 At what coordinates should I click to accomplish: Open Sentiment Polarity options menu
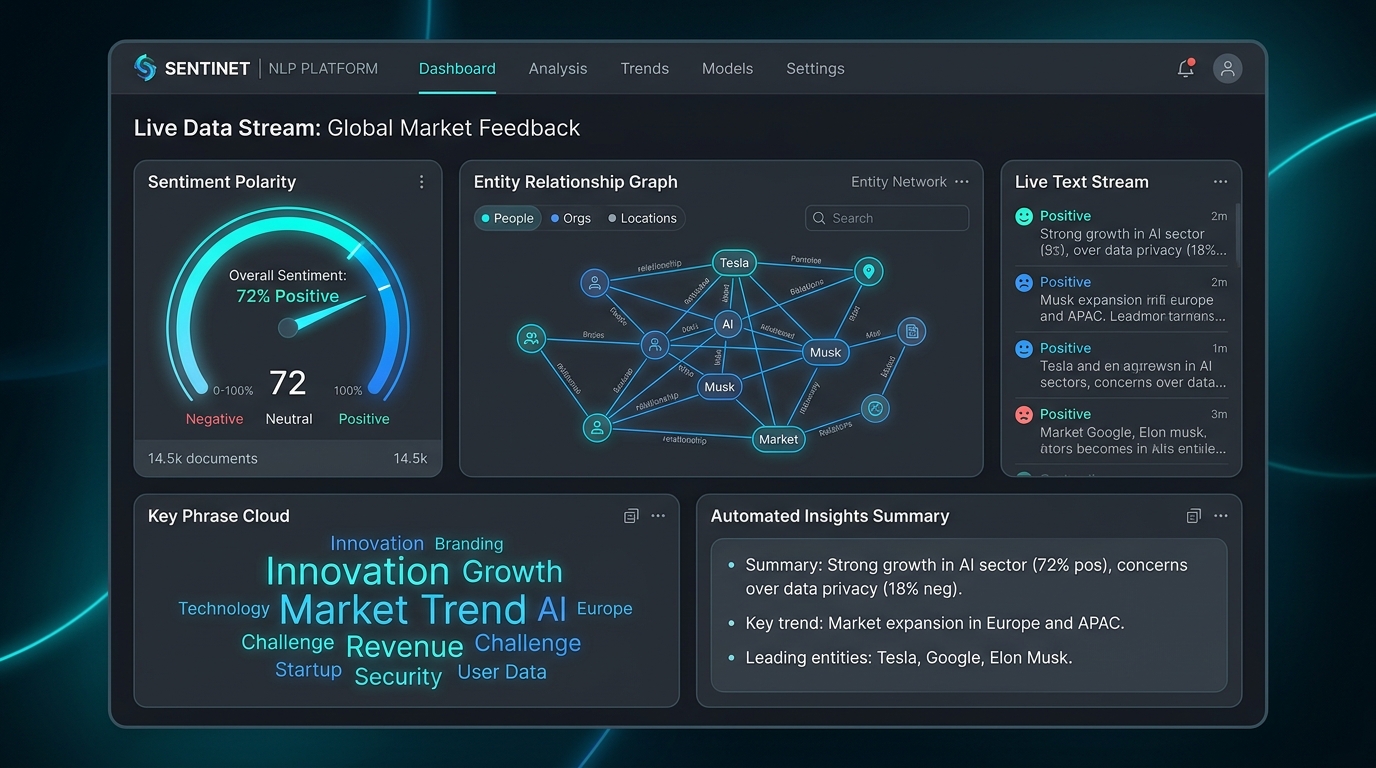tap(421, 182)
